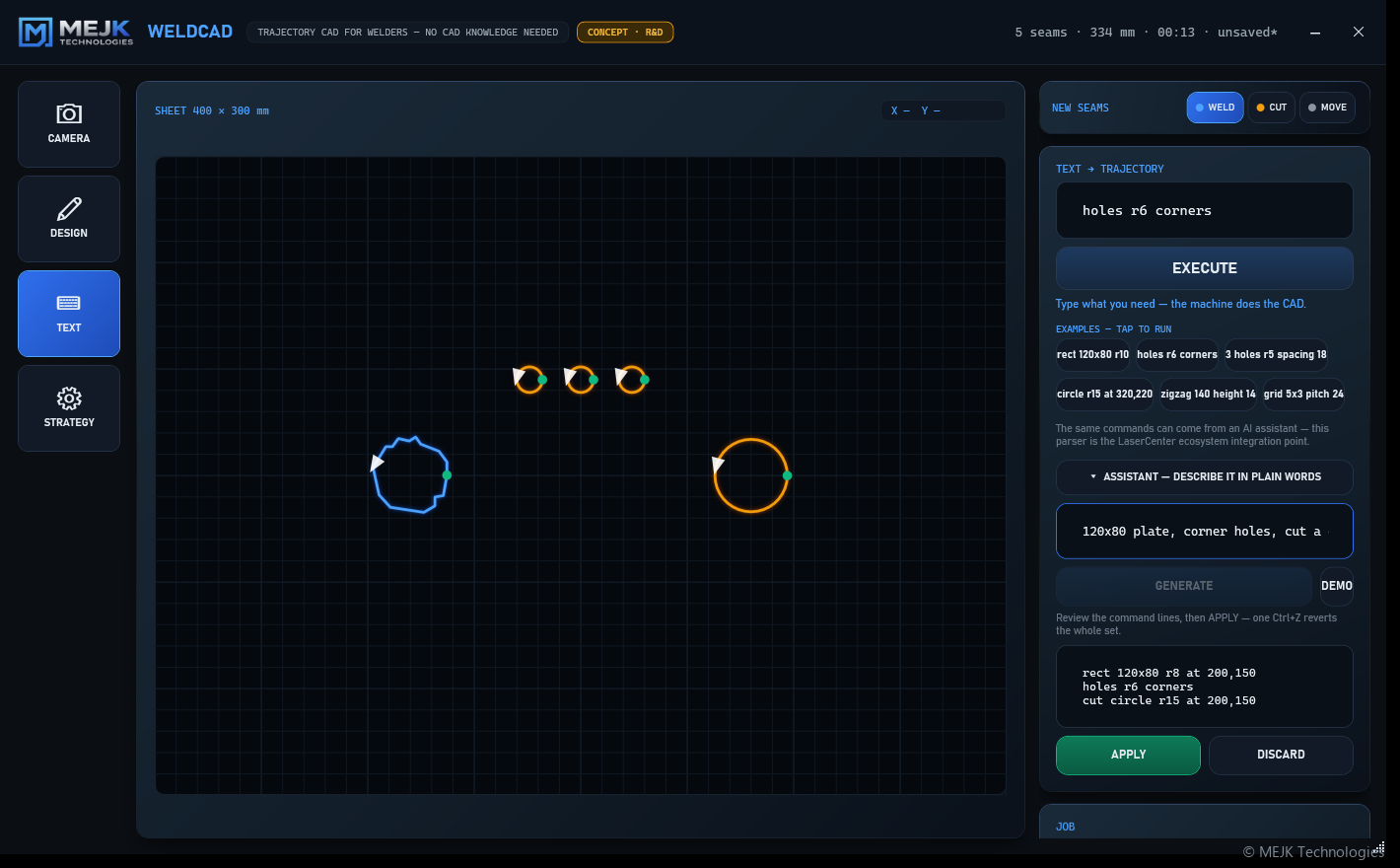Click the X Y coordinate readout
This screenshot has height=868, width=1400.
(x=944, y=110)
